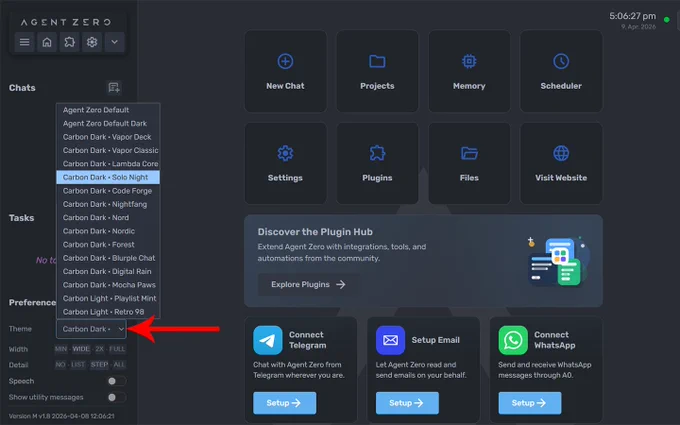Select Carbon Dark Code Forge theme
680x425 pixels.
click(x=108, y=191)
